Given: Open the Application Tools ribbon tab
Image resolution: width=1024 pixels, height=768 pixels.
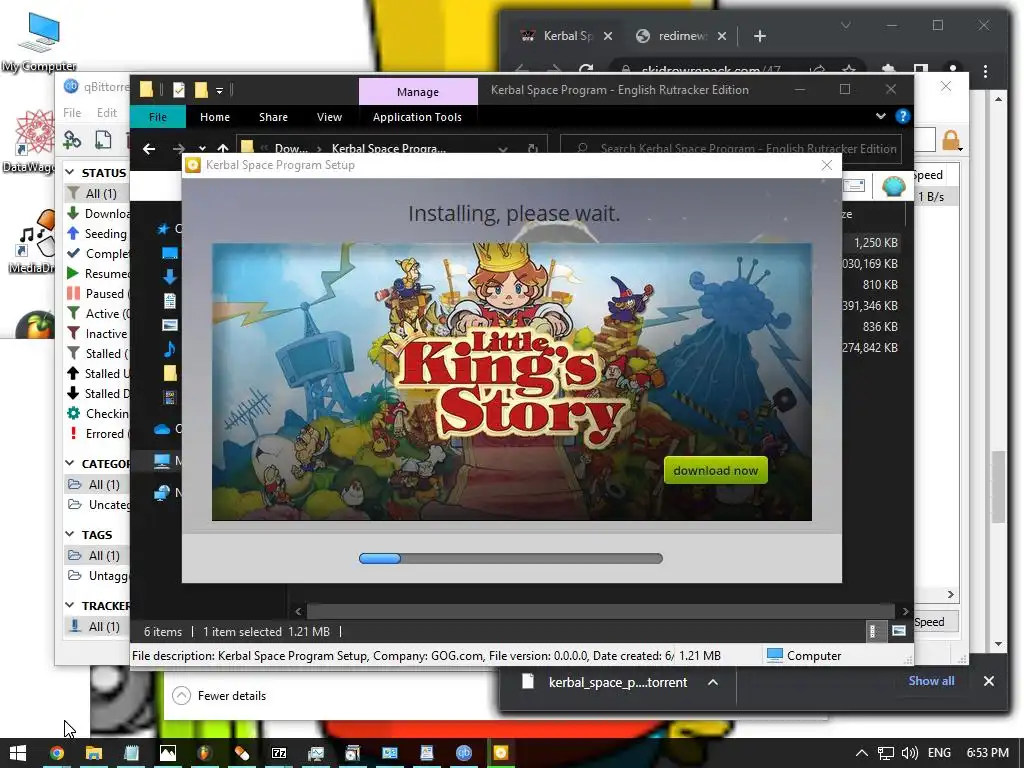Looking at the screenshot, I should [x=417, y=117].
